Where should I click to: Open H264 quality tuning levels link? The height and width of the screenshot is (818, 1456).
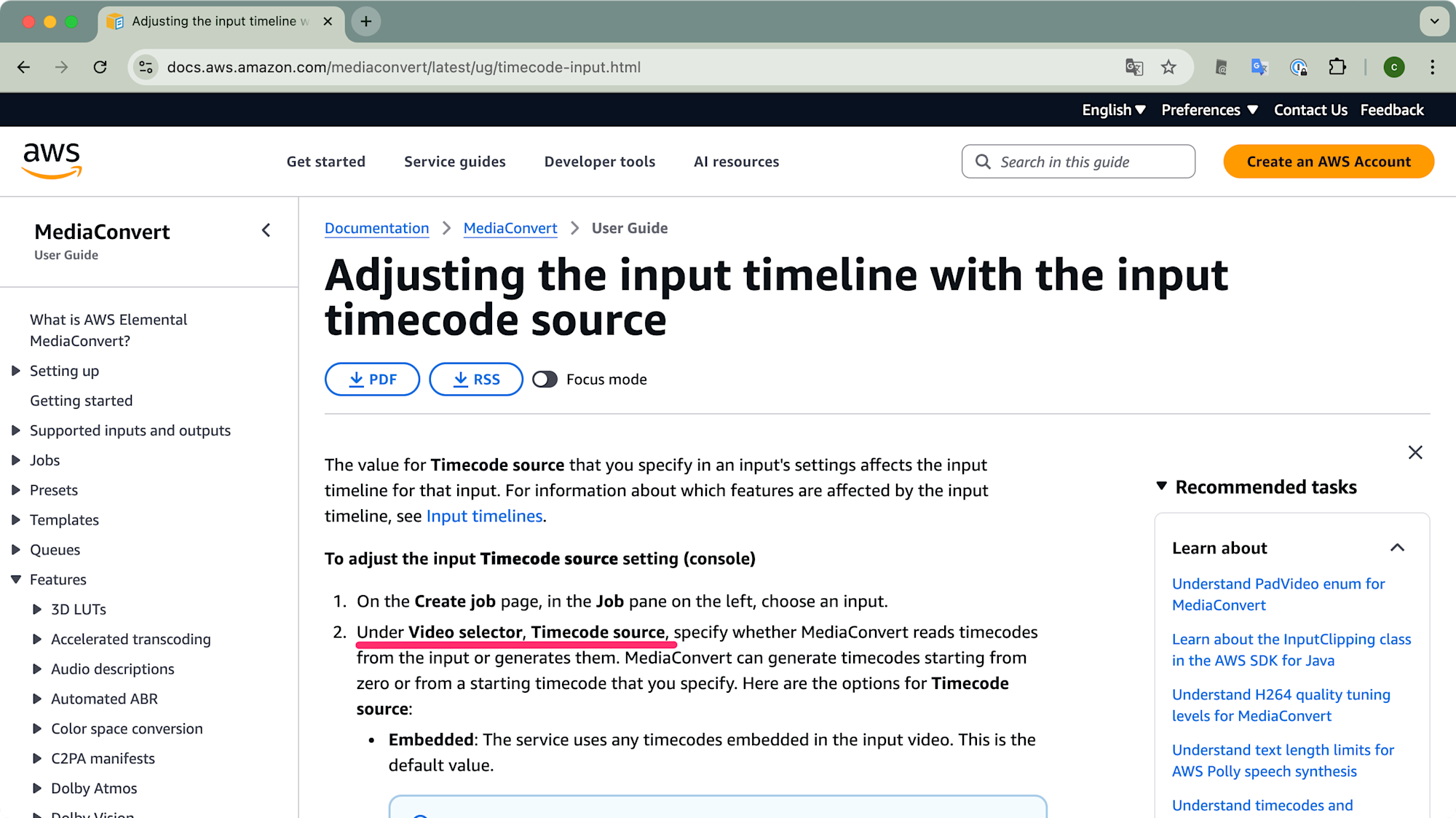1281,705
